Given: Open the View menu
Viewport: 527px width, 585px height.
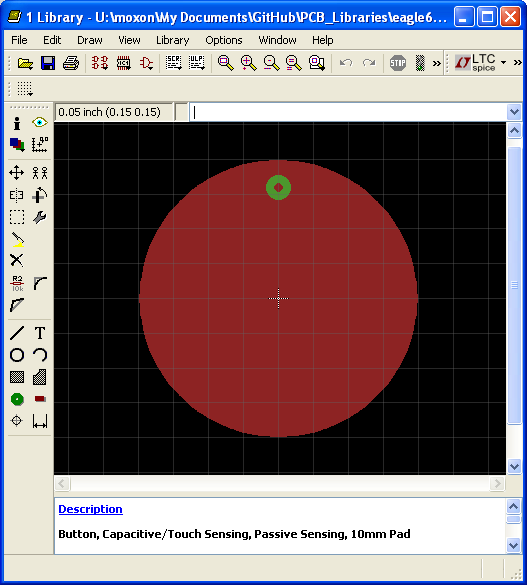Looking at the screenshot, I should (129, 40).
